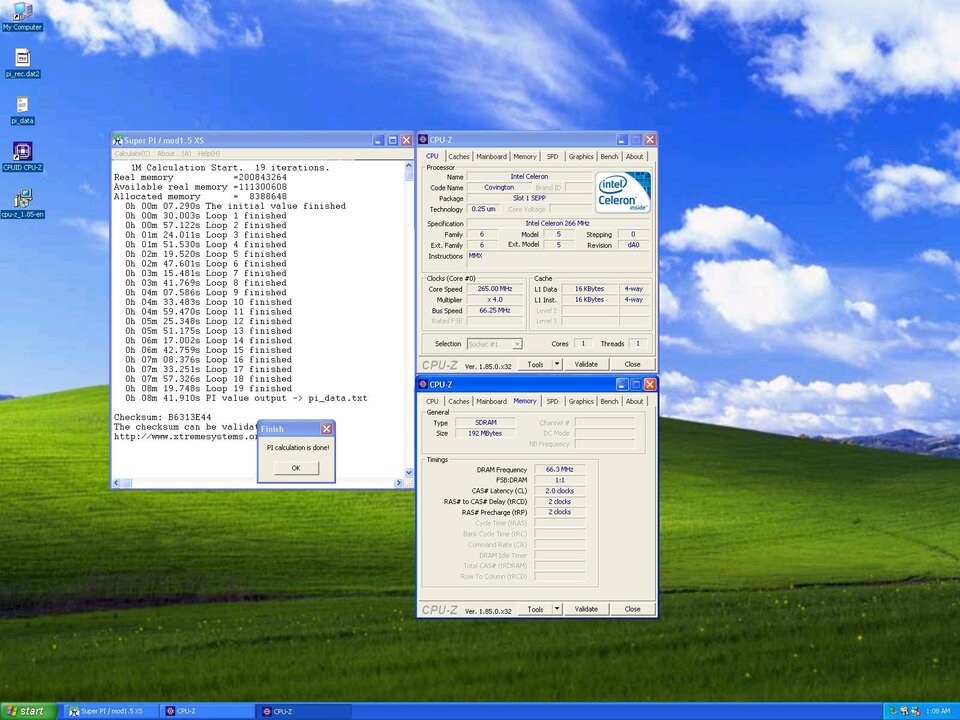Click the taskbar clock showing 1:08 AM
The height and width of the screenshot is (720, 960).
[x=938, y=711]
